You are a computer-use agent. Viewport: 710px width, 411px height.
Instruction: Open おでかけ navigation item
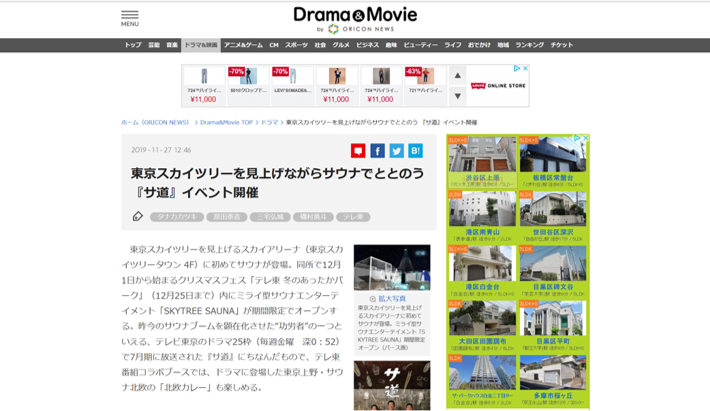pos(479,45)
